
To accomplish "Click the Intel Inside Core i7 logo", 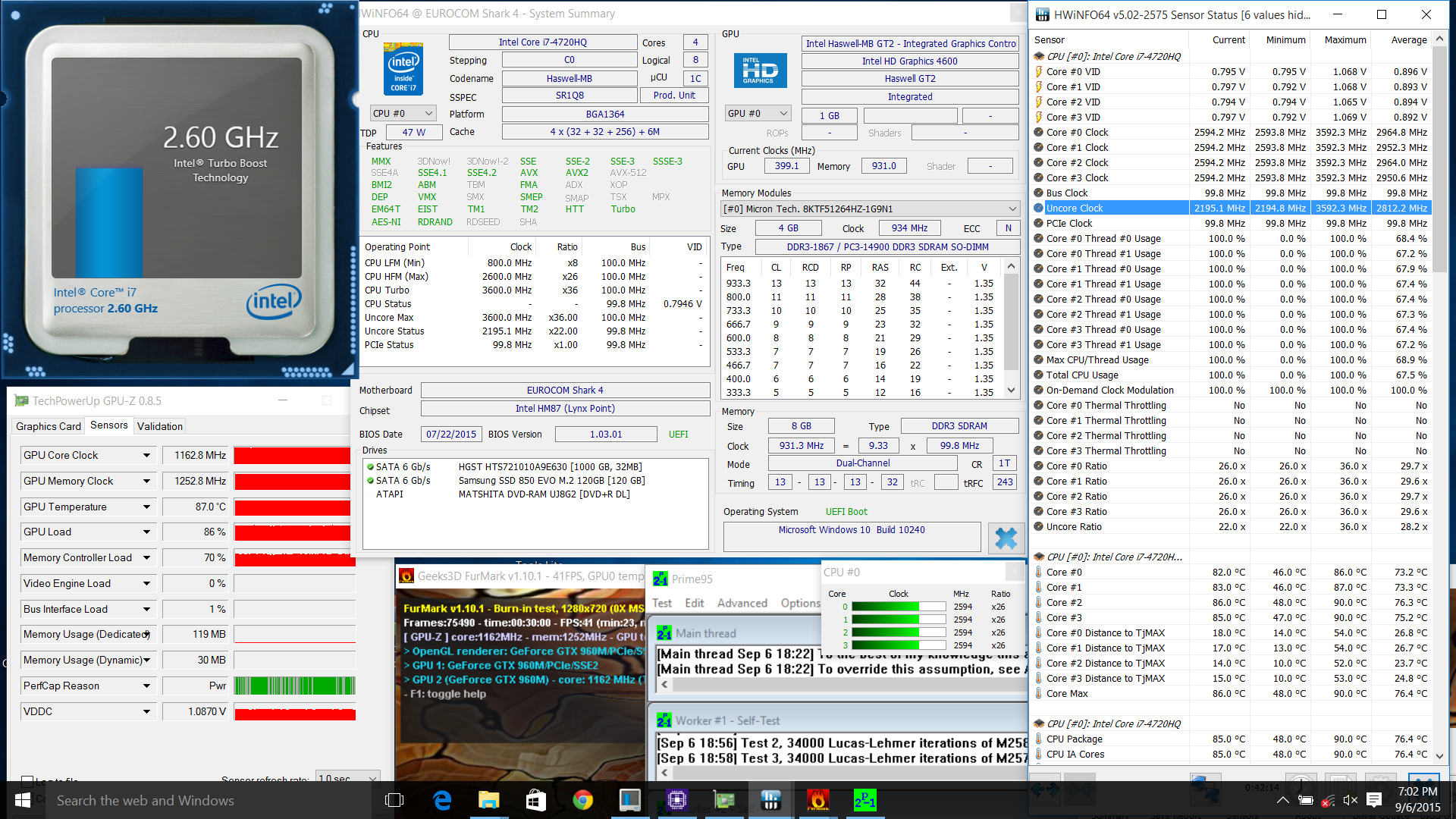I will (403, 70).
